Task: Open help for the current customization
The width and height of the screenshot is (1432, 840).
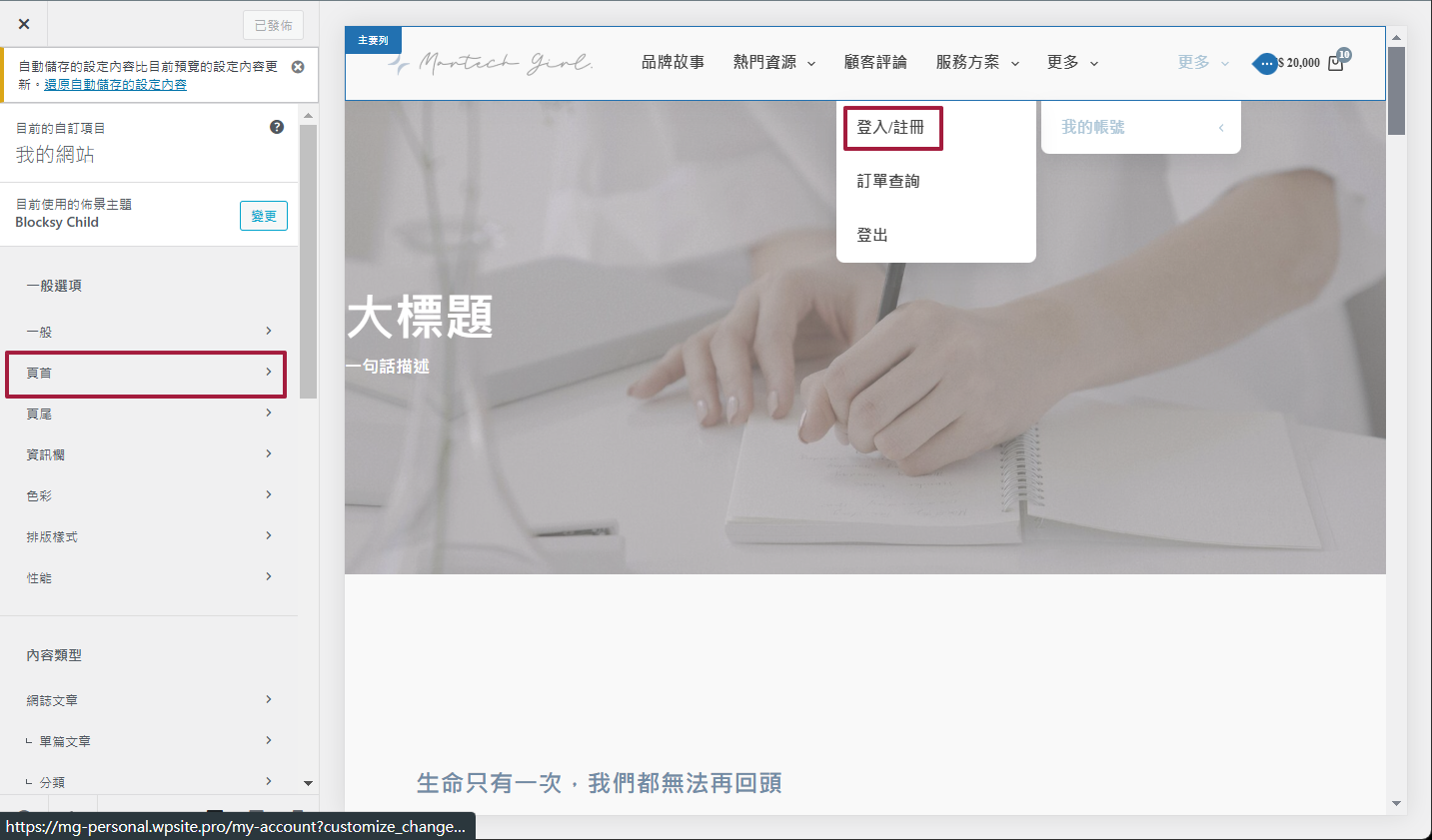Action: (277, 127)
